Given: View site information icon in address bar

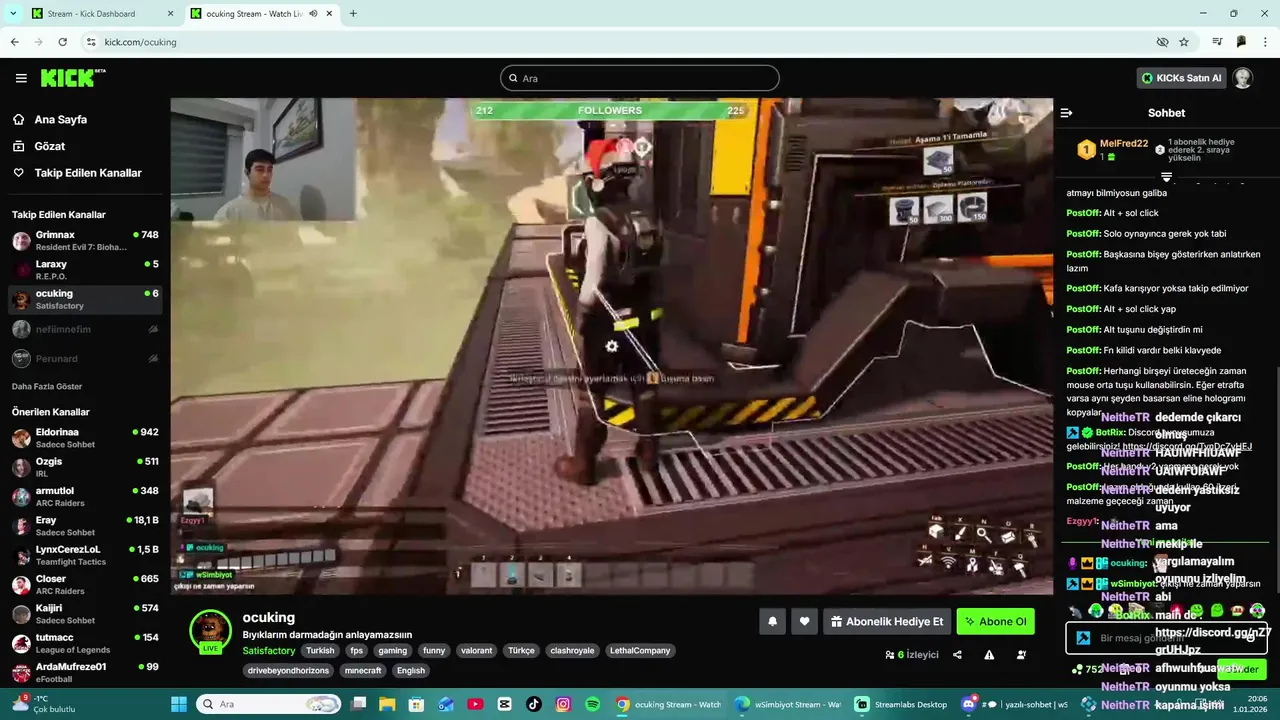Looking at the screenshot, I should coord(91,42).
